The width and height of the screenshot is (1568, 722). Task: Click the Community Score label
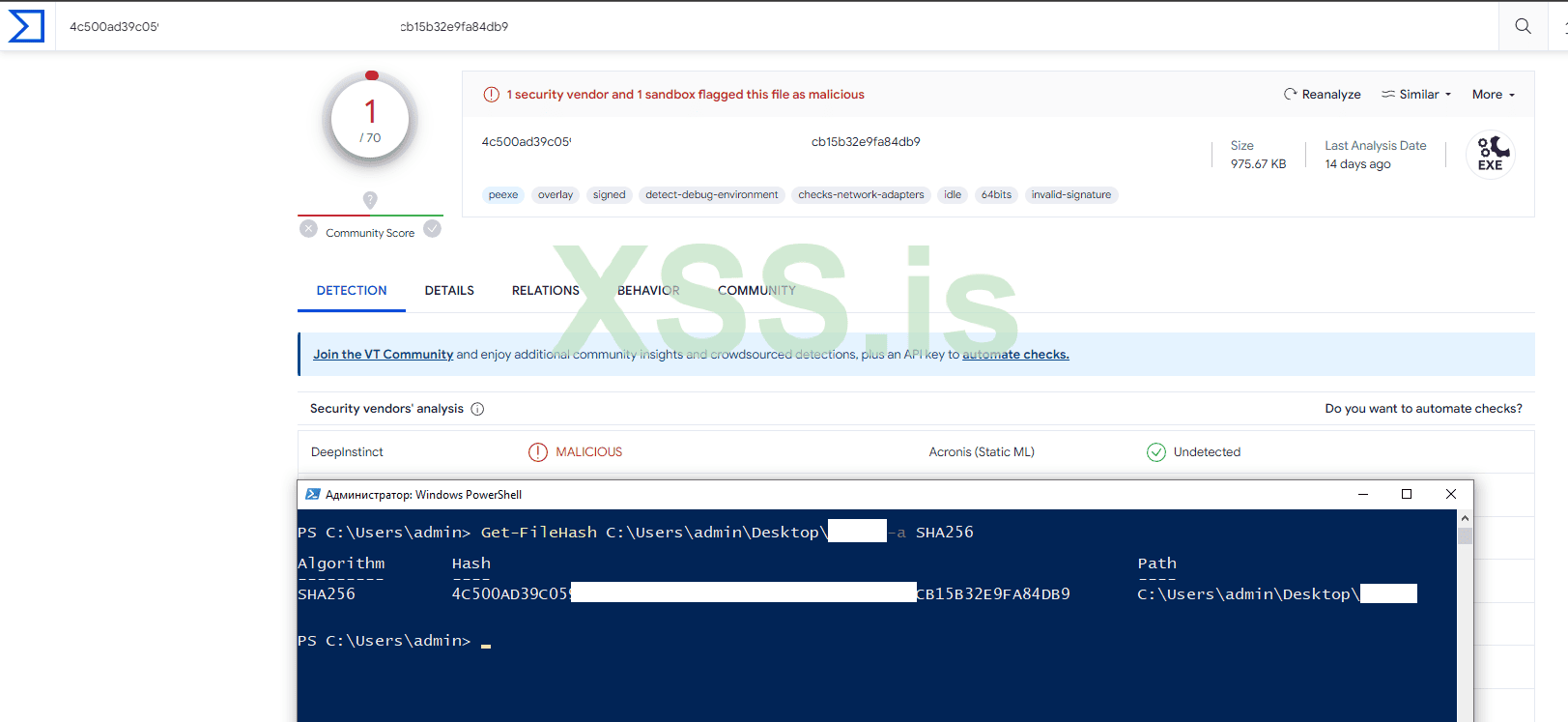370,233
